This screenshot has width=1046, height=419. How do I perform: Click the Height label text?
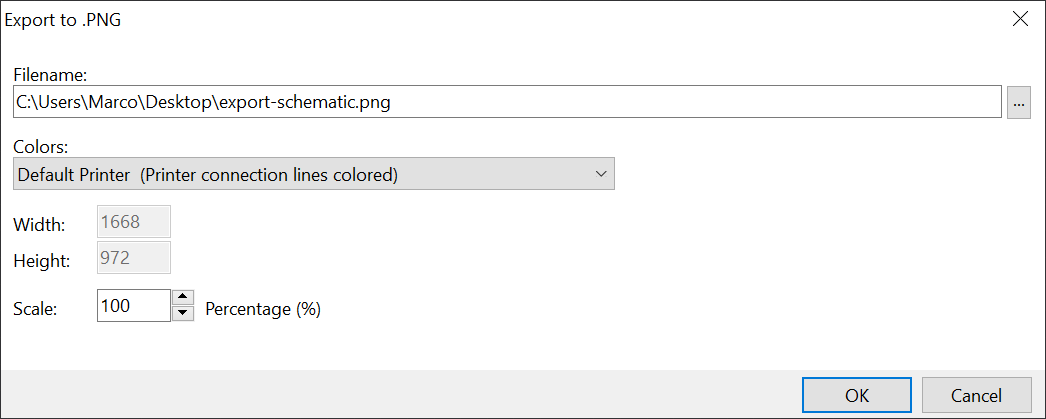tap(42, 261)
